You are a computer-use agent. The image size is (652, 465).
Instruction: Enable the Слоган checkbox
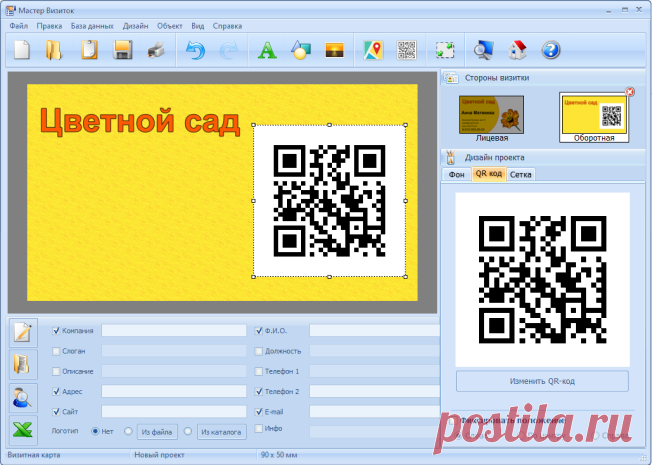click(57, 351)
